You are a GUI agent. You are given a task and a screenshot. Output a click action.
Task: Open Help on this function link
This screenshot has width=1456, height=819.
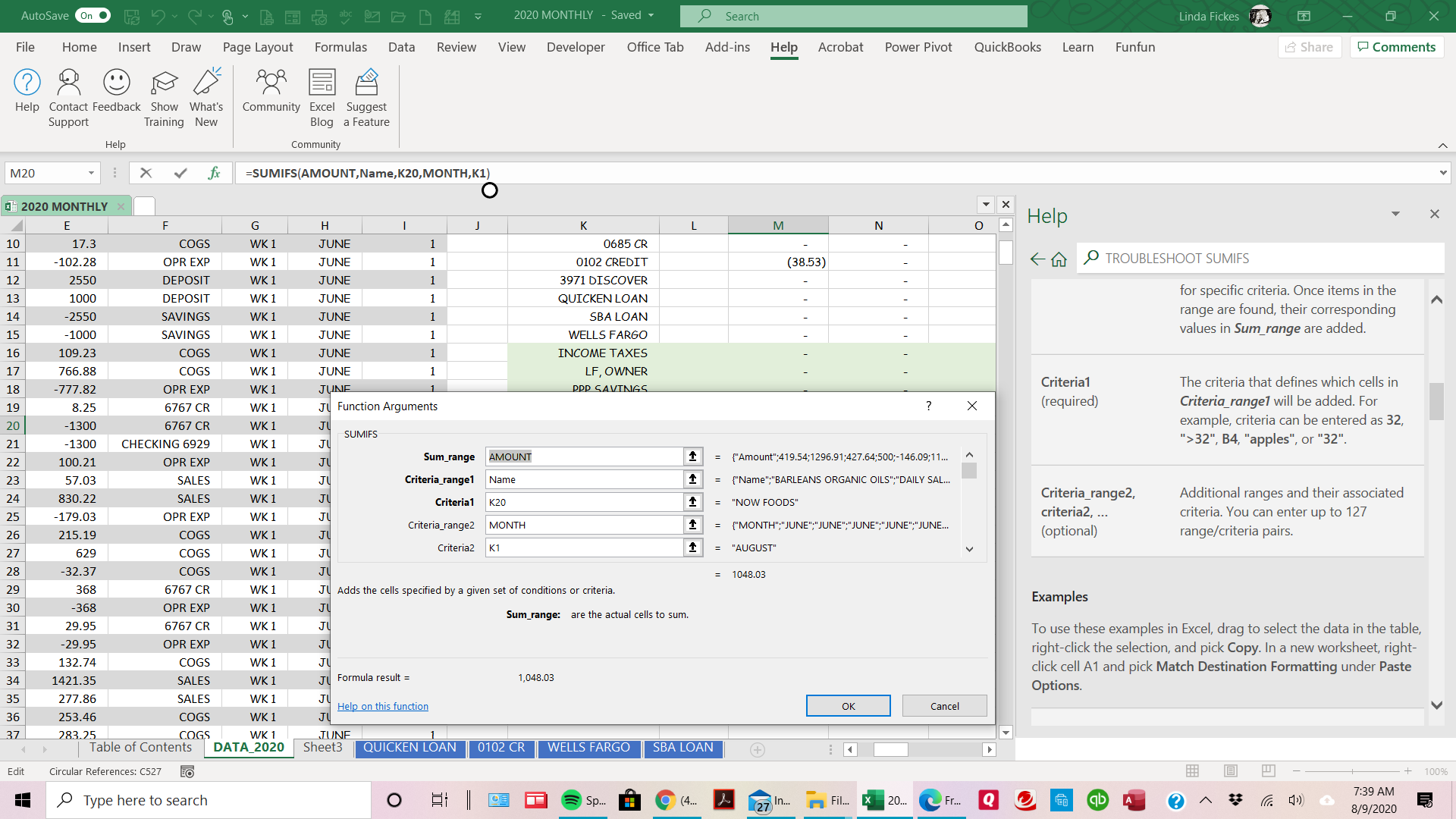pyautogui.click(x=382, y=706)
